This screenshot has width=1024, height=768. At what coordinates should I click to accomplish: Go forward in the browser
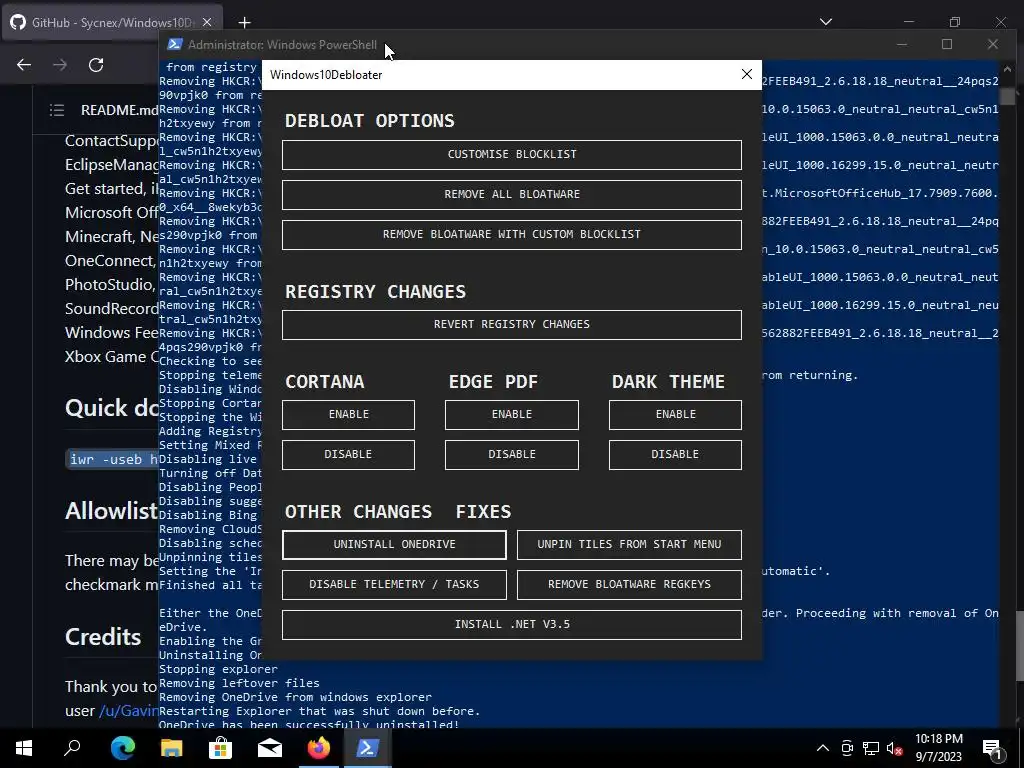tap(59, 65)
